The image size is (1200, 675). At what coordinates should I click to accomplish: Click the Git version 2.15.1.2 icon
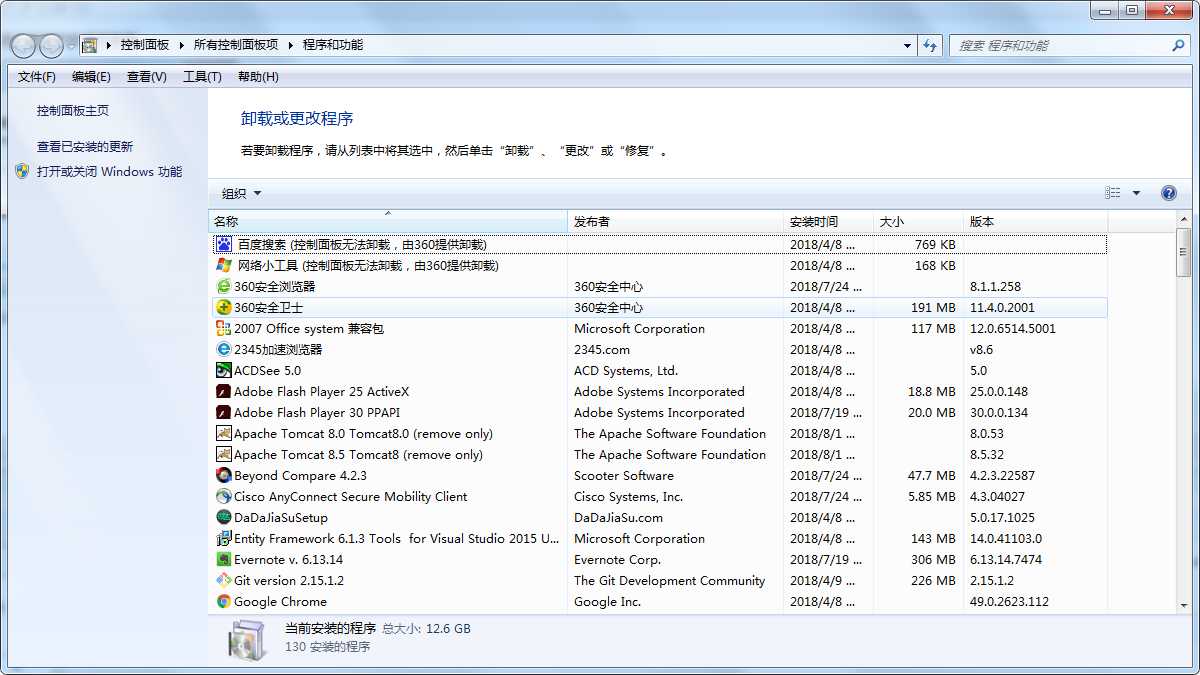[x=224, y=580]
